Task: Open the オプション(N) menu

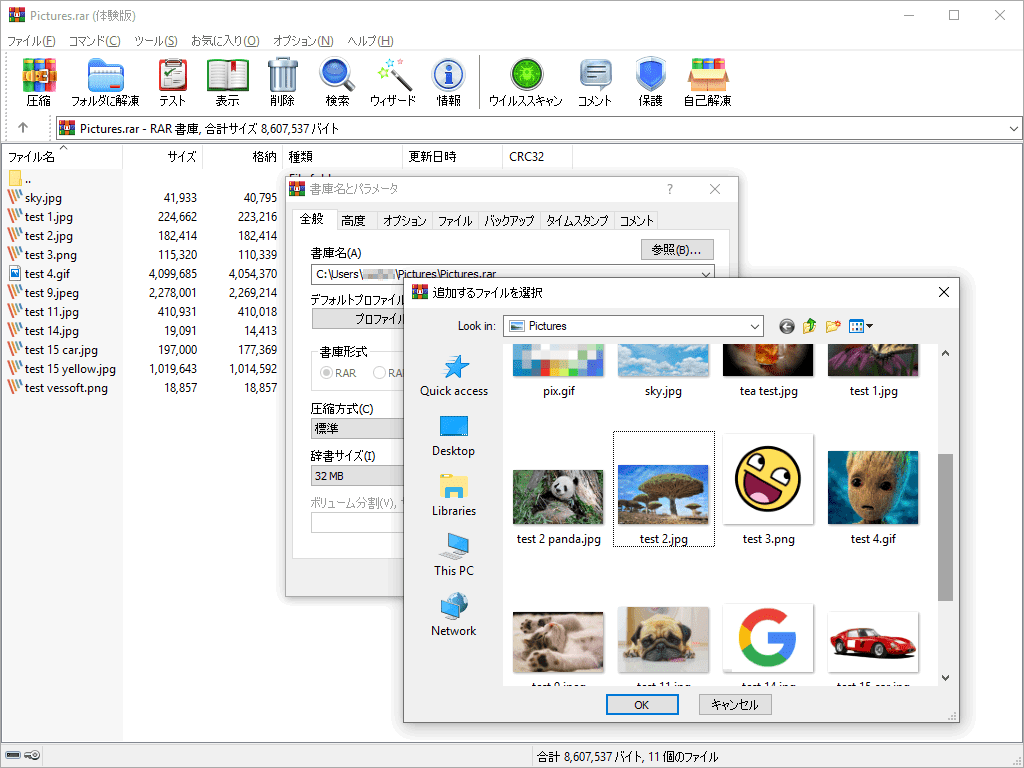Action: click(x=303, y=40)
